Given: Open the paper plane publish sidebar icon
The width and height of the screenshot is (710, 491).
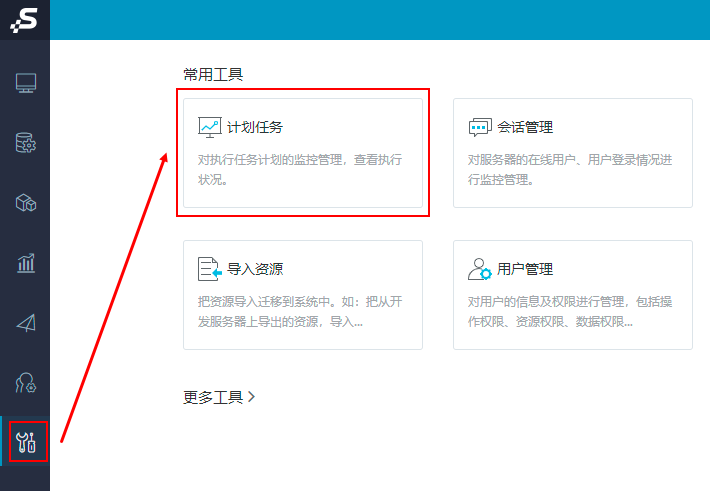Looking at the screenshot, I should (x=26, y=323).
